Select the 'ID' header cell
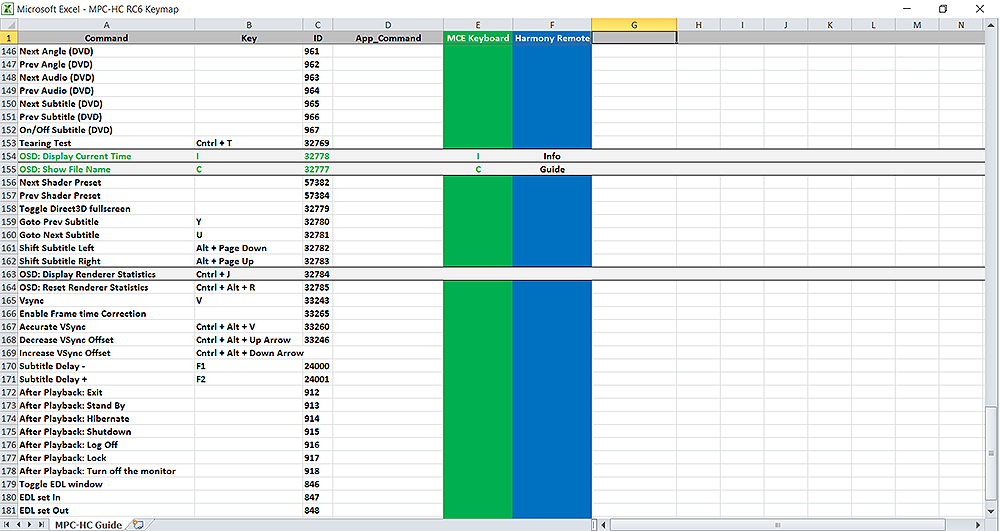The image size is (1000, 531). pyautogui.click(x=318, y=38)
